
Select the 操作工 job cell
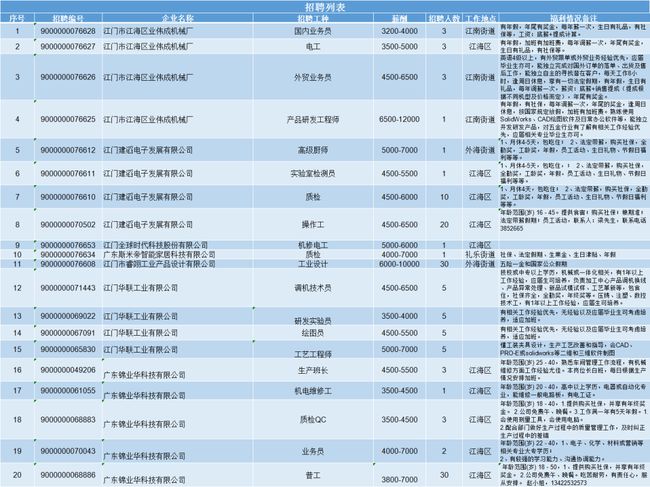[313, 224]
